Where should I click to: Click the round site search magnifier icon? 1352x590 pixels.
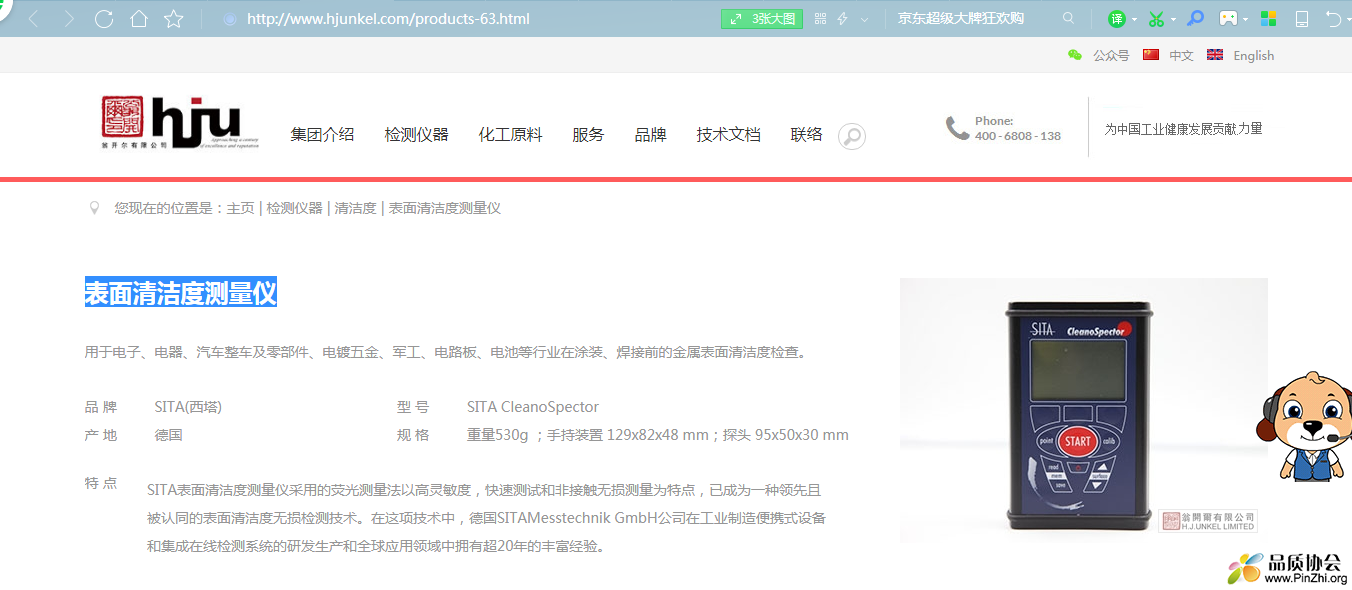click(x=852, y=136)
